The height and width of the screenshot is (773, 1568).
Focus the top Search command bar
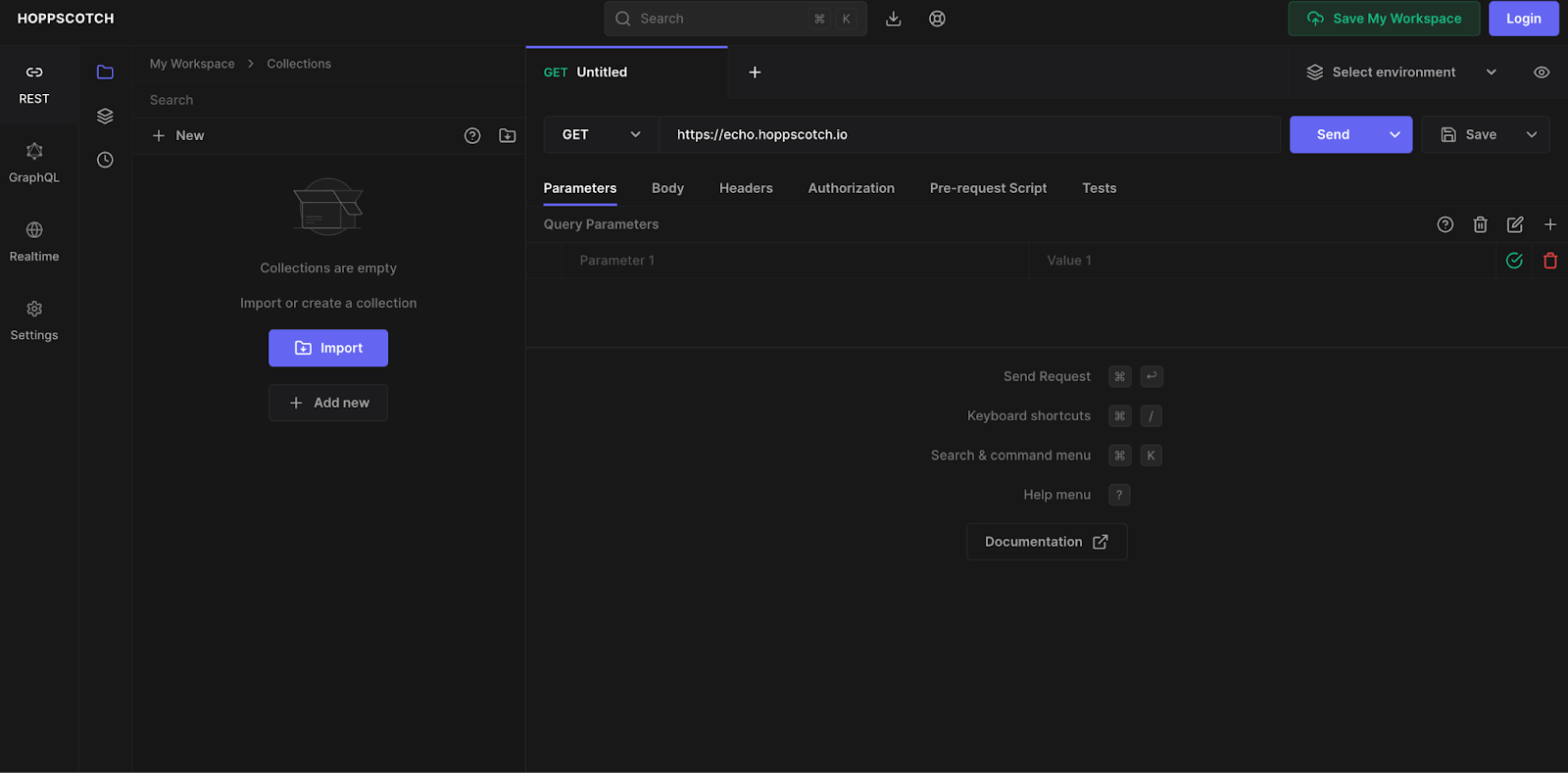coord(735,19)
